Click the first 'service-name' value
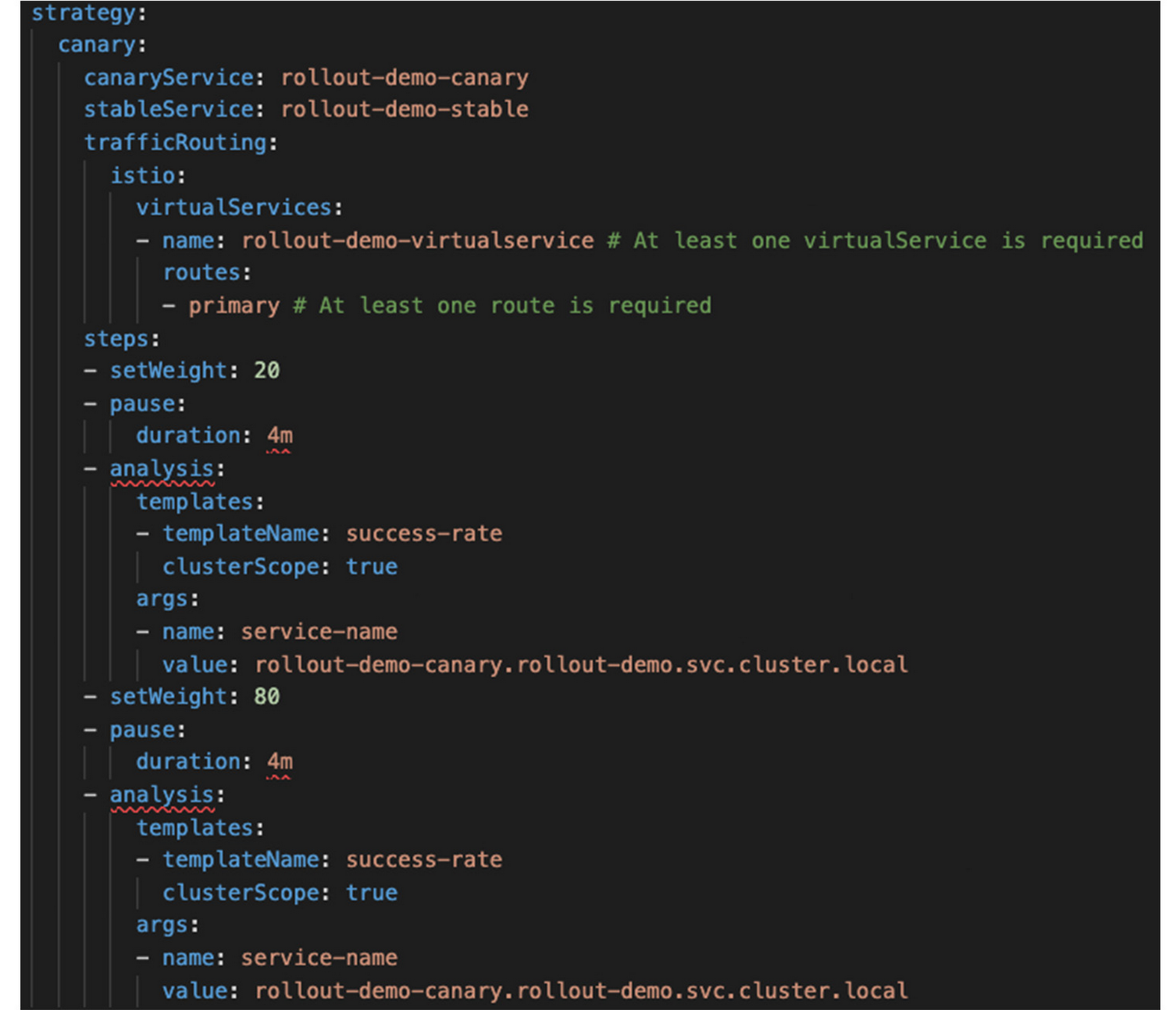 click(x=319, y=632)
